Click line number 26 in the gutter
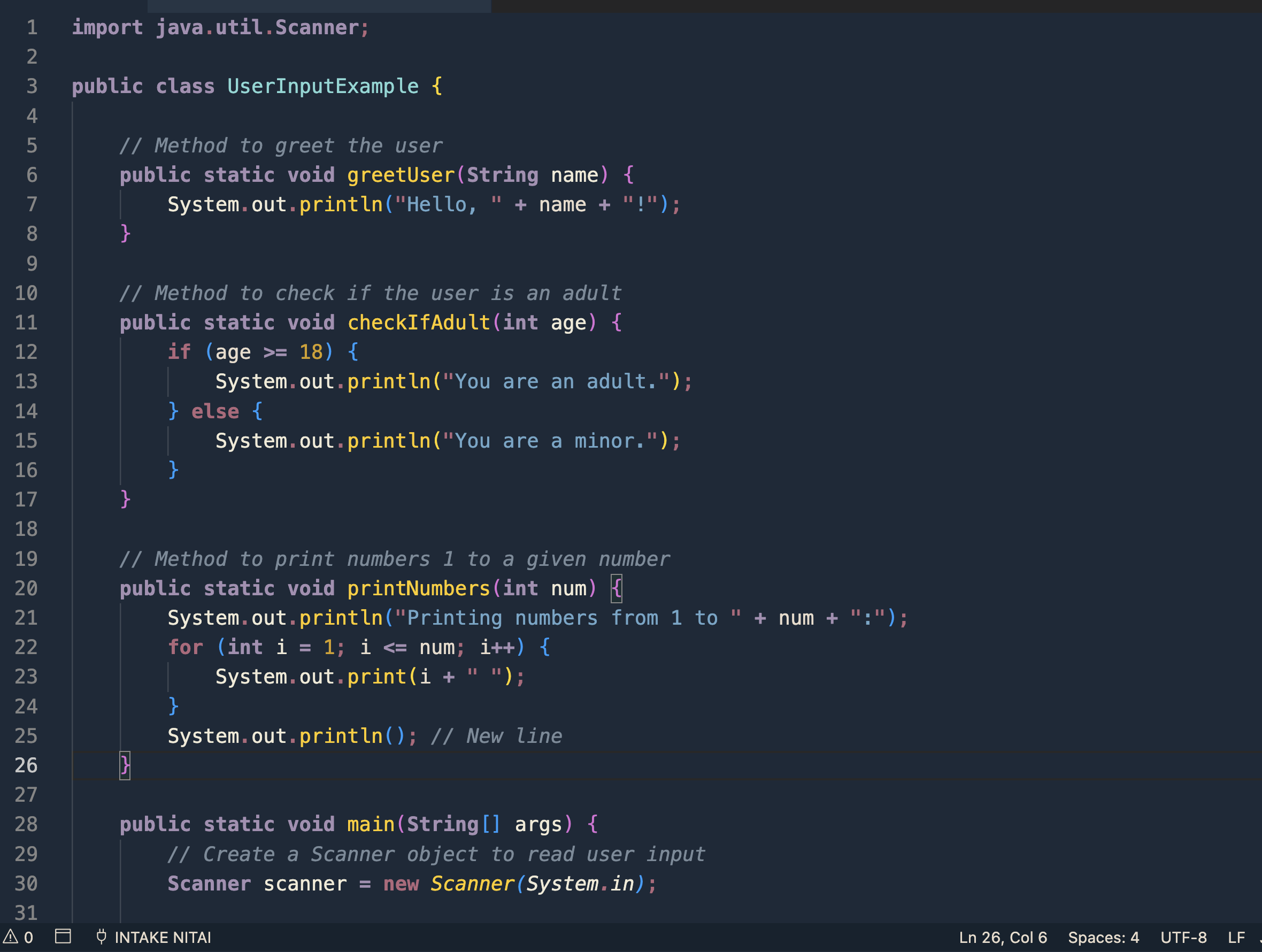This screenshot has width=1262, height=952. click(26, 765)
